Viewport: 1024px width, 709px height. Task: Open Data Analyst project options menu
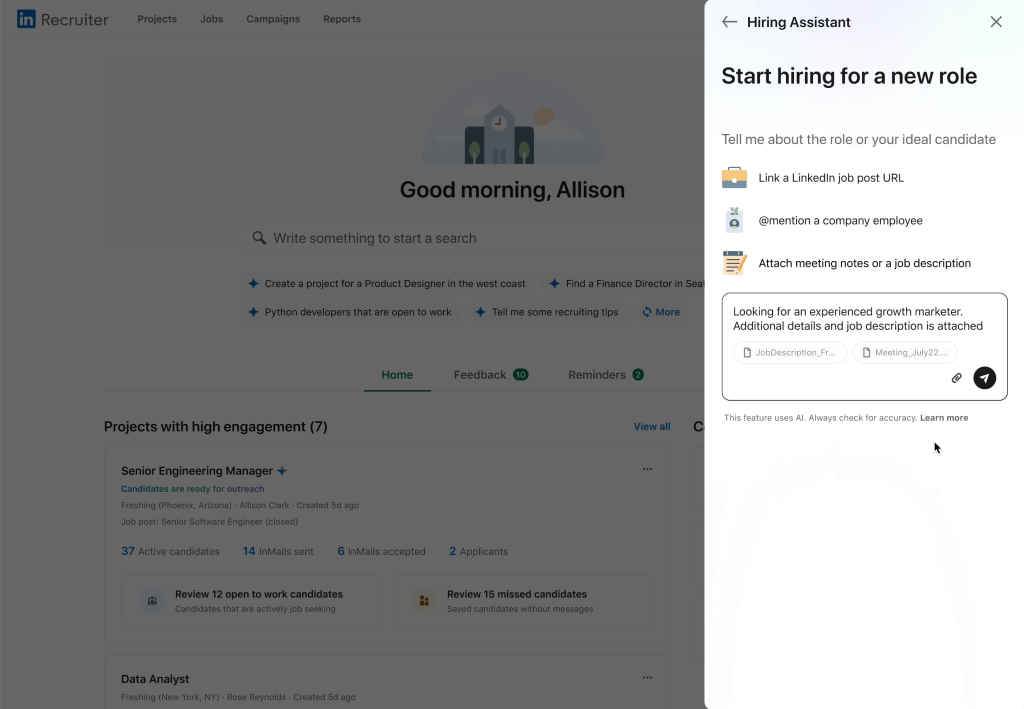(647, 678)
